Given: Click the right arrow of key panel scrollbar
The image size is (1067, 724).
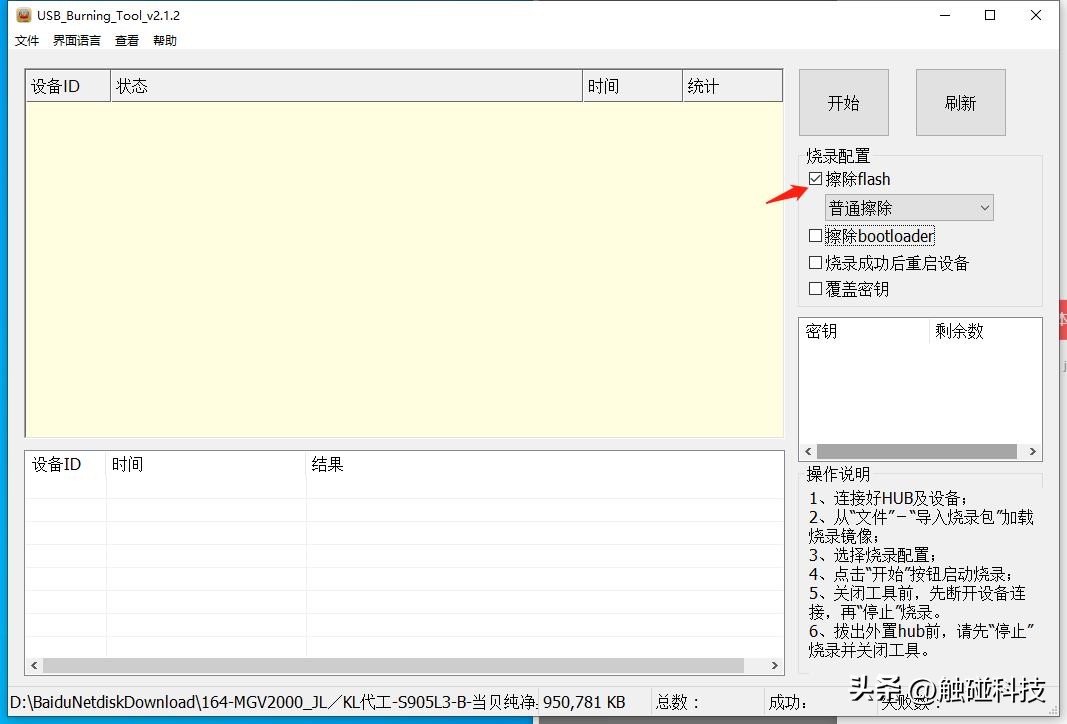Looking at the screenshot, I should tap(1033, 451).
